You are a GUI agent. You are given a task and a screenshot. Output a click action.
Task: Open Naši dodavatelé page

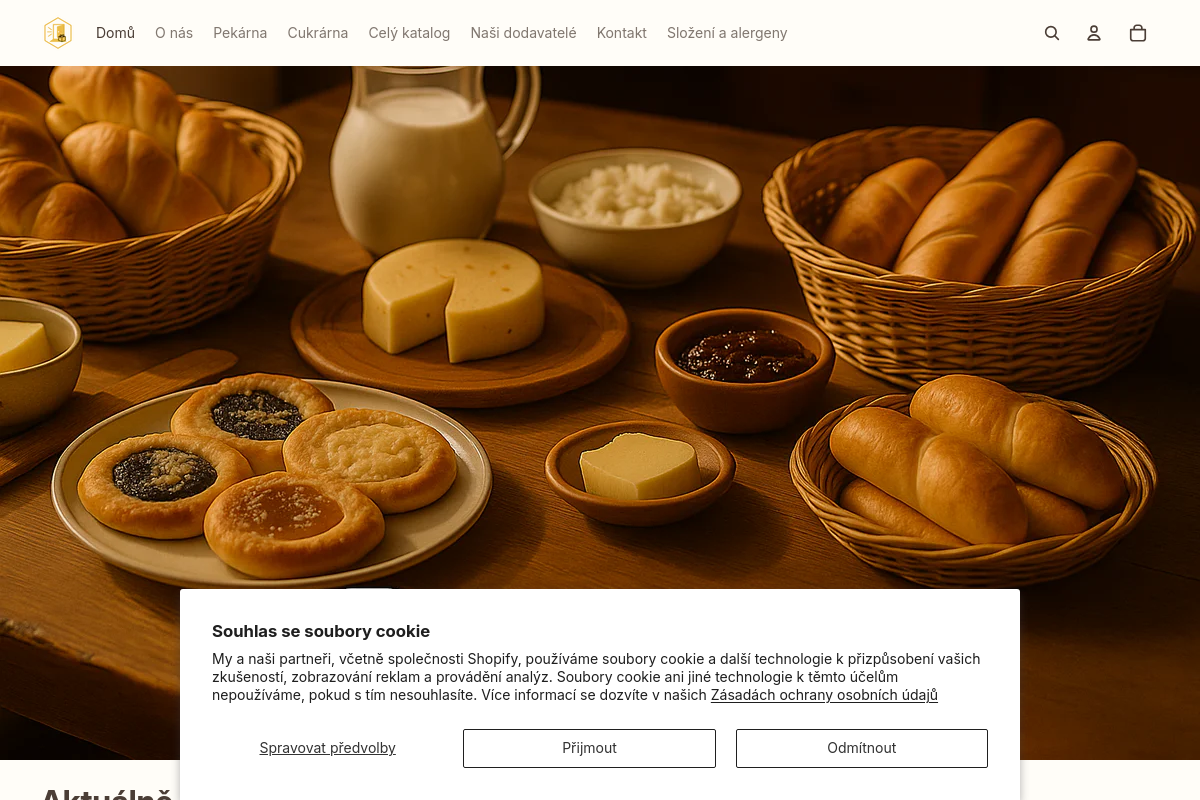[x=523, y=33]
